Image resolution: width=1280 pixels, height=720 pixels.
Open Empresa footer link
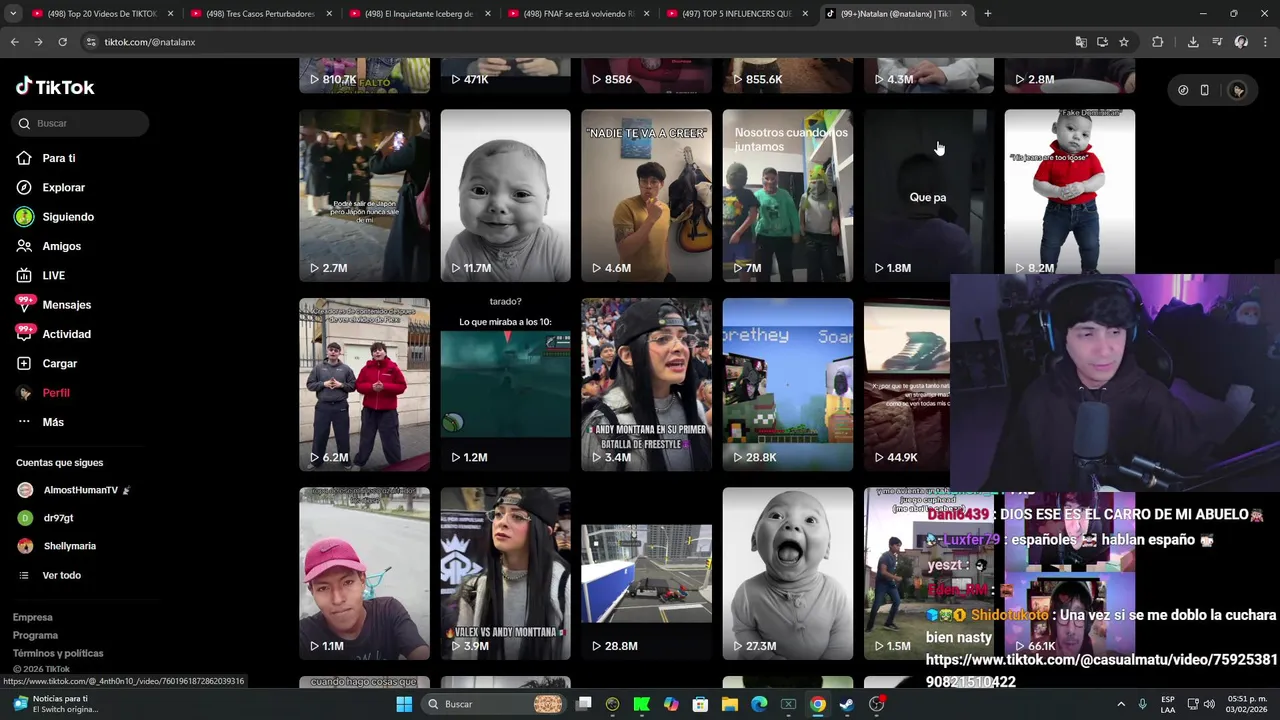32,617
